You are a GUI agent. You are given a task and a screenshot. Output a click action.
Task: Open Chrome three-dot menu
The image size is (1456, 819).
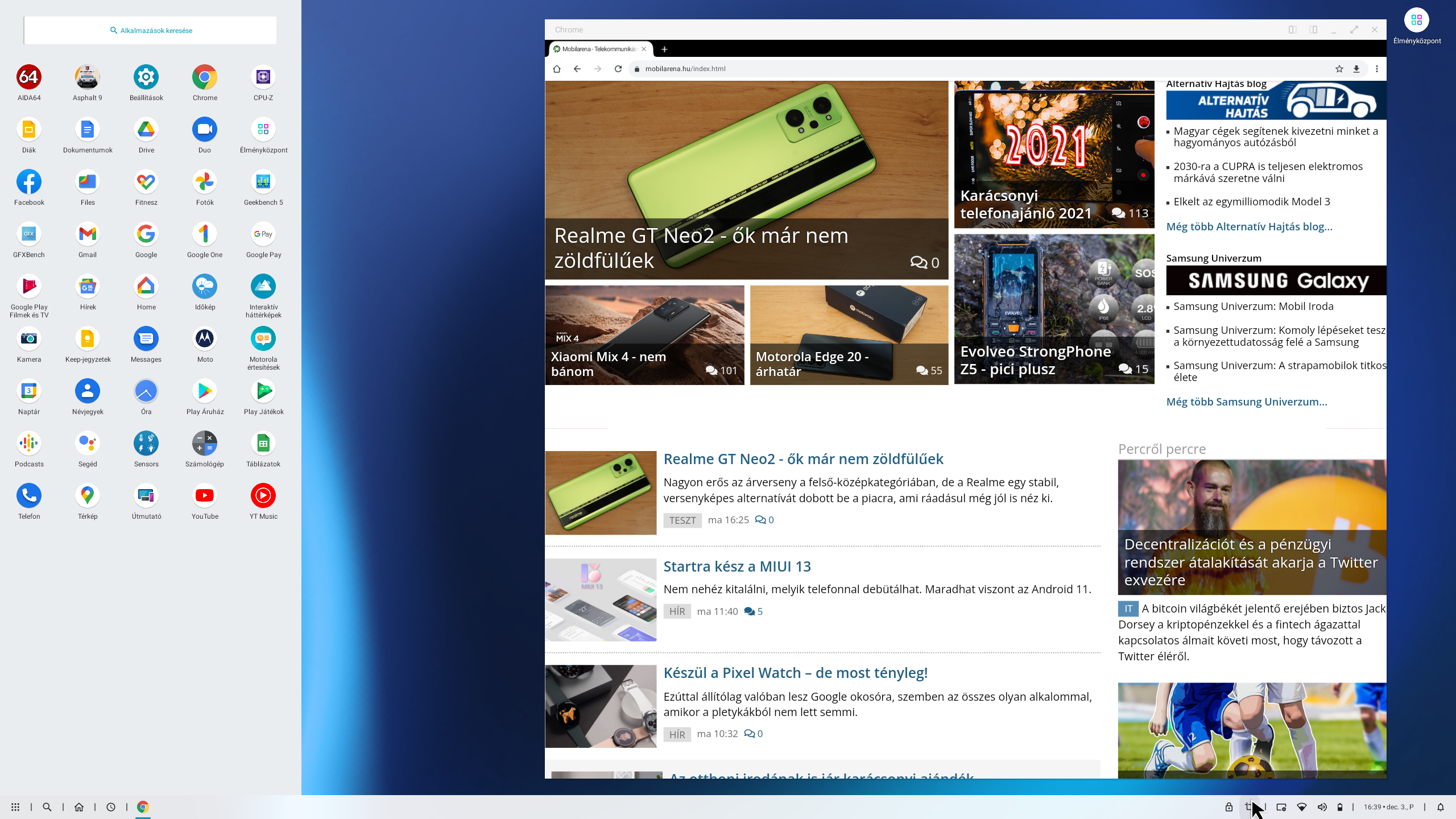click(1377, 69)
